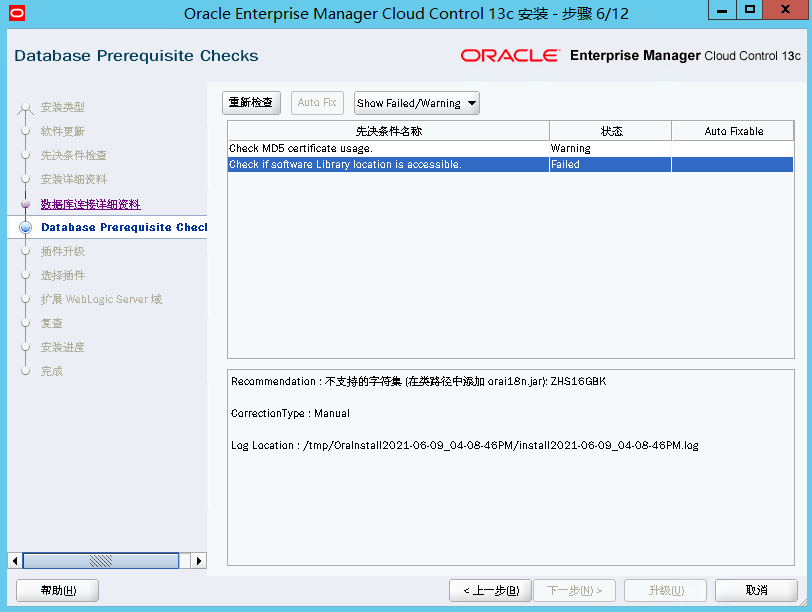Maximize the installer window
812x612 pixels.
[x=750, y=10]
